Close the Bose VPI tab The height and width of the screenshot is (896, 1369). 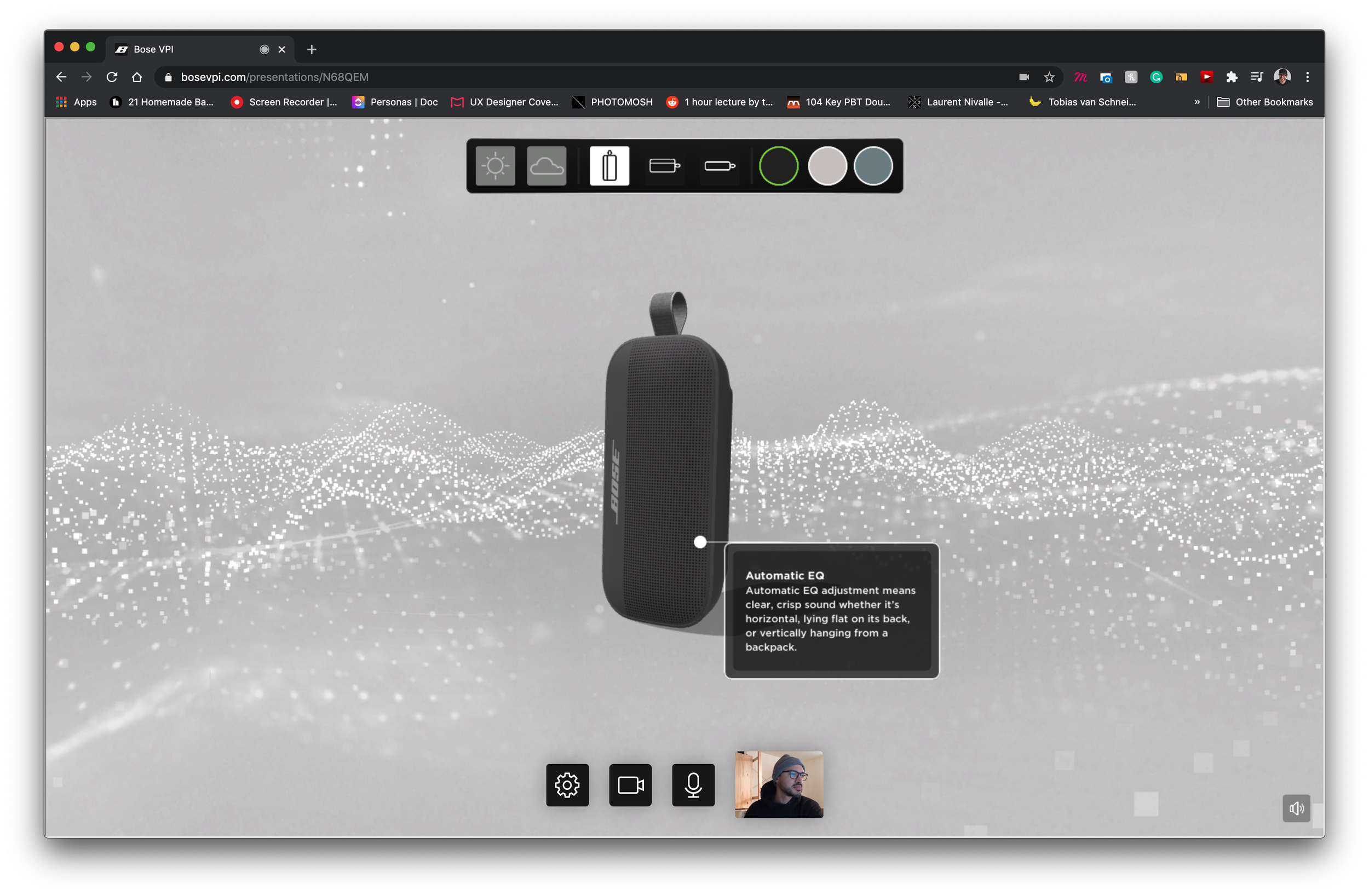point(282,49)
